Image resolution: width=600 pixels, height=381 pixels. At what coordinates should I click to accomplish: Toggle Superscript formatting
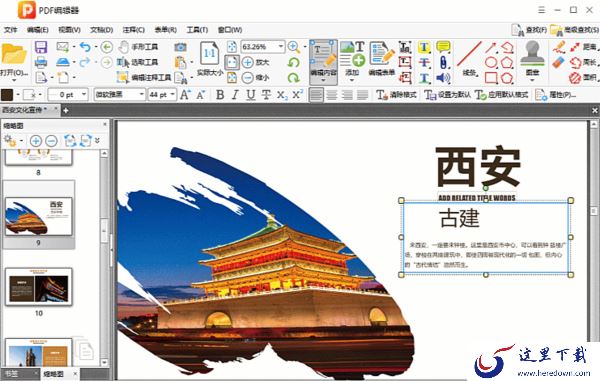pyautogui.click(x=297, y=94)
